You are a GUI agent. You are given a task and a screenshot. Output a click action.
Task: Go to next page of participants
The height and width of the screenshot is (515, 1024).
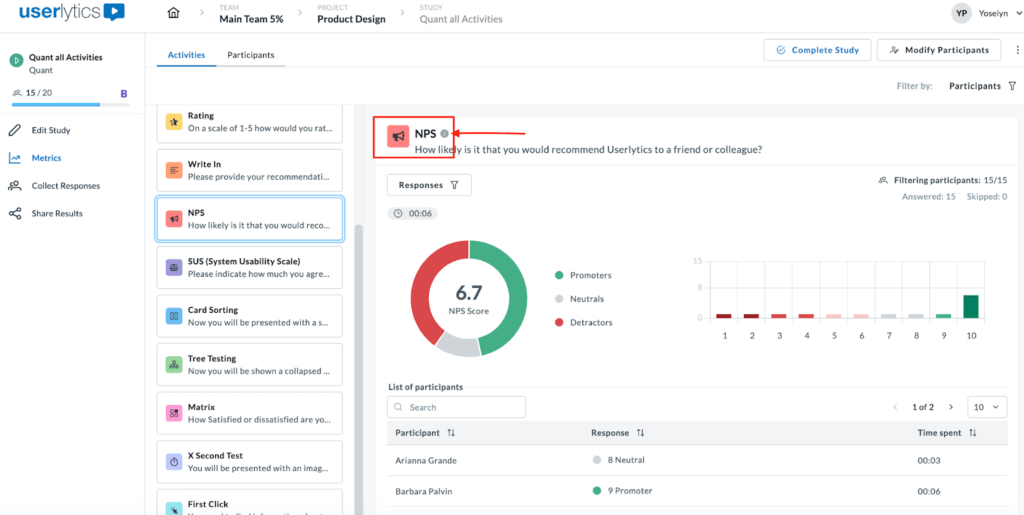tap(951, 407)
